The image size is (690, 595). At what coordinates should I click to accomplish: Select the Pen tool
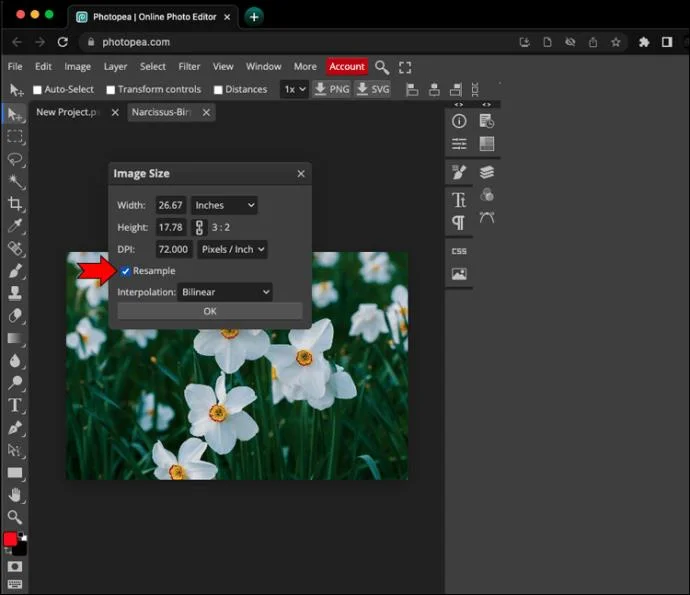(x=15, y=427)
